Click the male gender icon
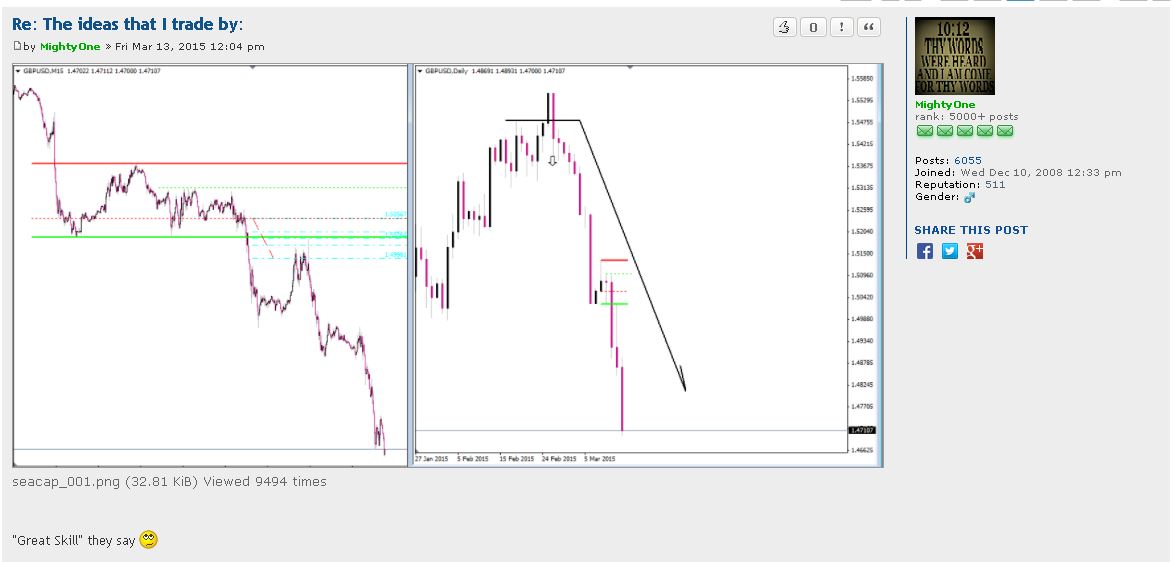1173x562 pixels. click(970, 198)
